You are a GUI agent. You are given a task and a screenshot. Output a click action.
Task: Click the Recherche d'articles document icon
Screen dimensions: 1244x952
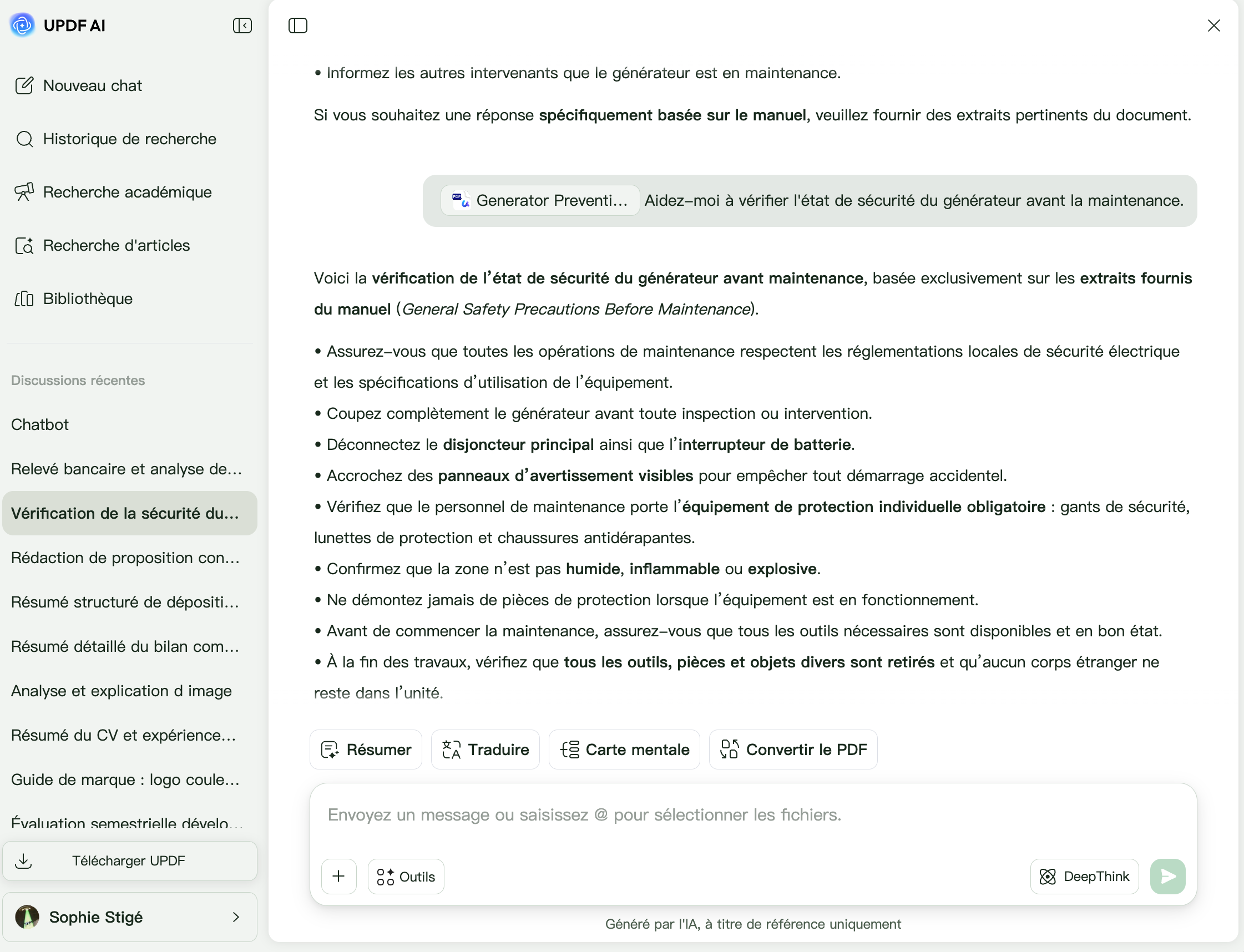pos(24,245)
